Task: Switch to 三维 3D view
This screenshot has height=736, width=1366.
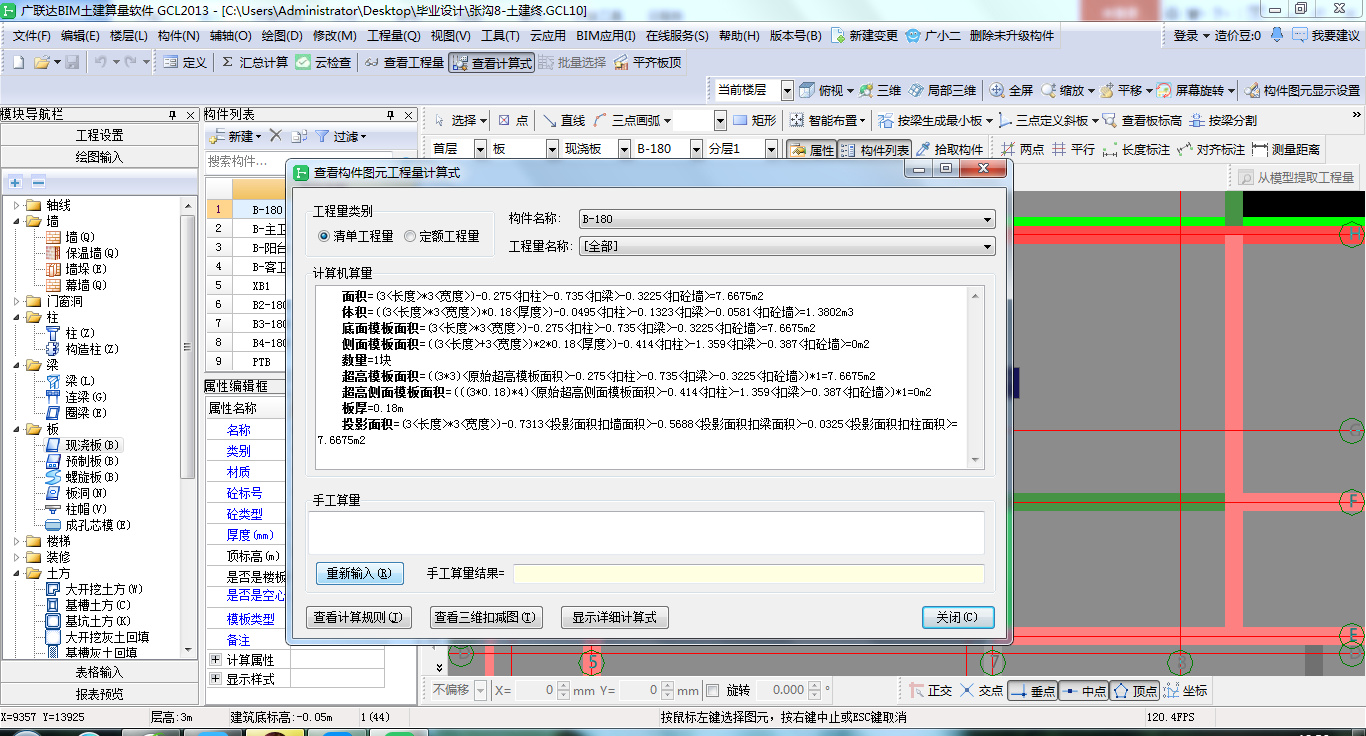Action: point(879,90)
